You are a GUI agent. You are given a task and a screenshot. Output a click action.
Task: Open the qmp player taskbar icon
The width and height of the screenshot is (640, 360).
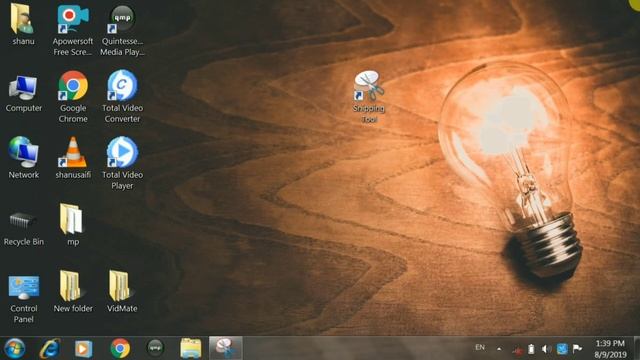click(x=155, y=348)
